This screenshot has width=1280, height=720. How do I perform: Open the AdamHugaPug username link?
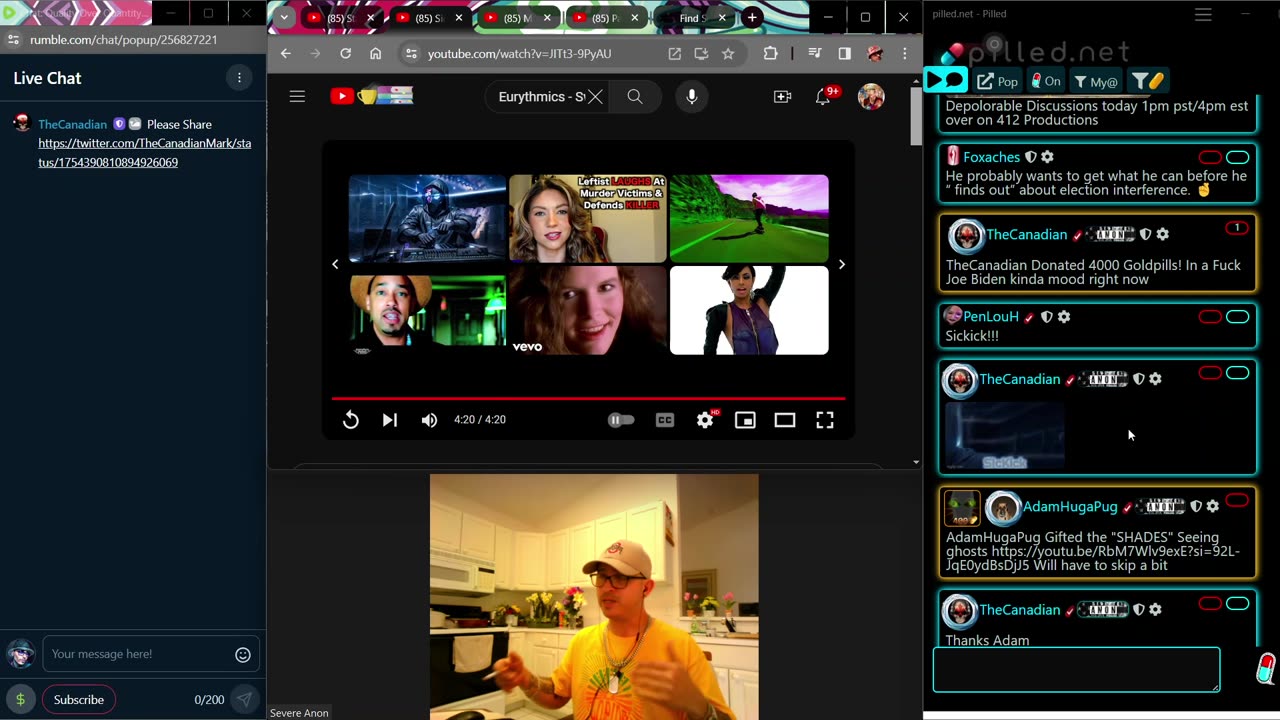point(1070,507)
